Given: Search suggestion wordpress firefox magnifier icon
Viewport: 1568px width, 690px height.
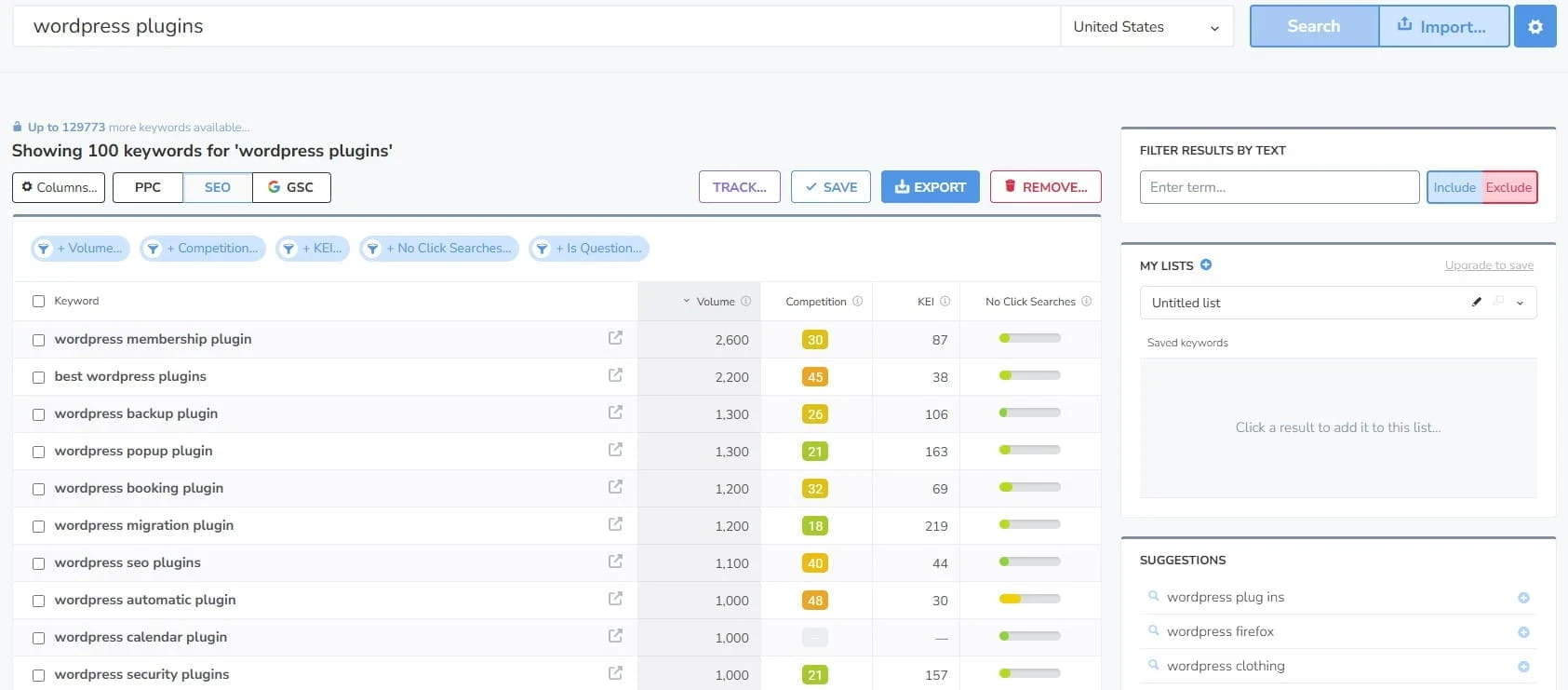Looking at the screenshot, I should coord(1154,630).
